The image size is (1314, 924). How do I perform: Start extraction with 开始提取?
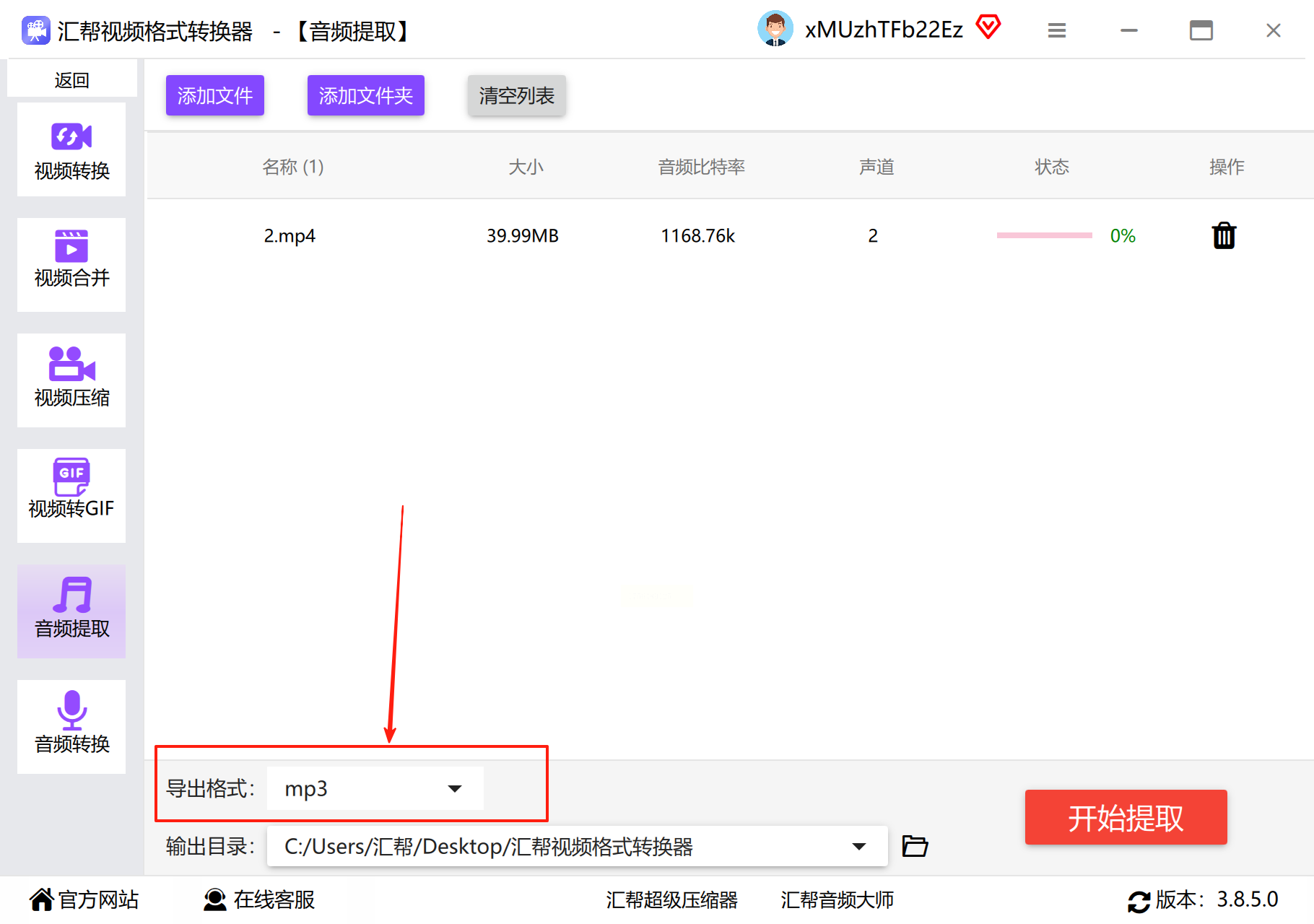pyautogui.click(x=1126, y=817)
